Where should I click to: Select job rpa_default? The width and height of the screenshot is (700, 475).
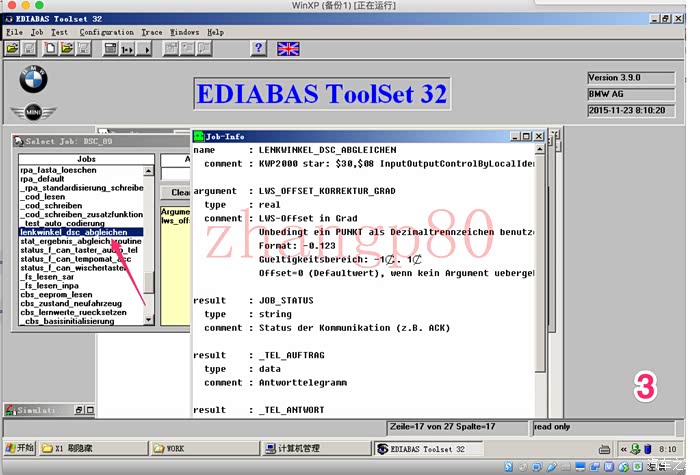tap(42, 179)
